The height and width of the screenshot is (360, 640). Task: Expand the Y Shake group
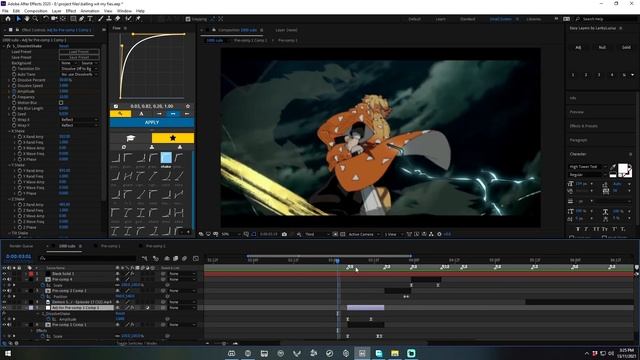tap(10, 165)
